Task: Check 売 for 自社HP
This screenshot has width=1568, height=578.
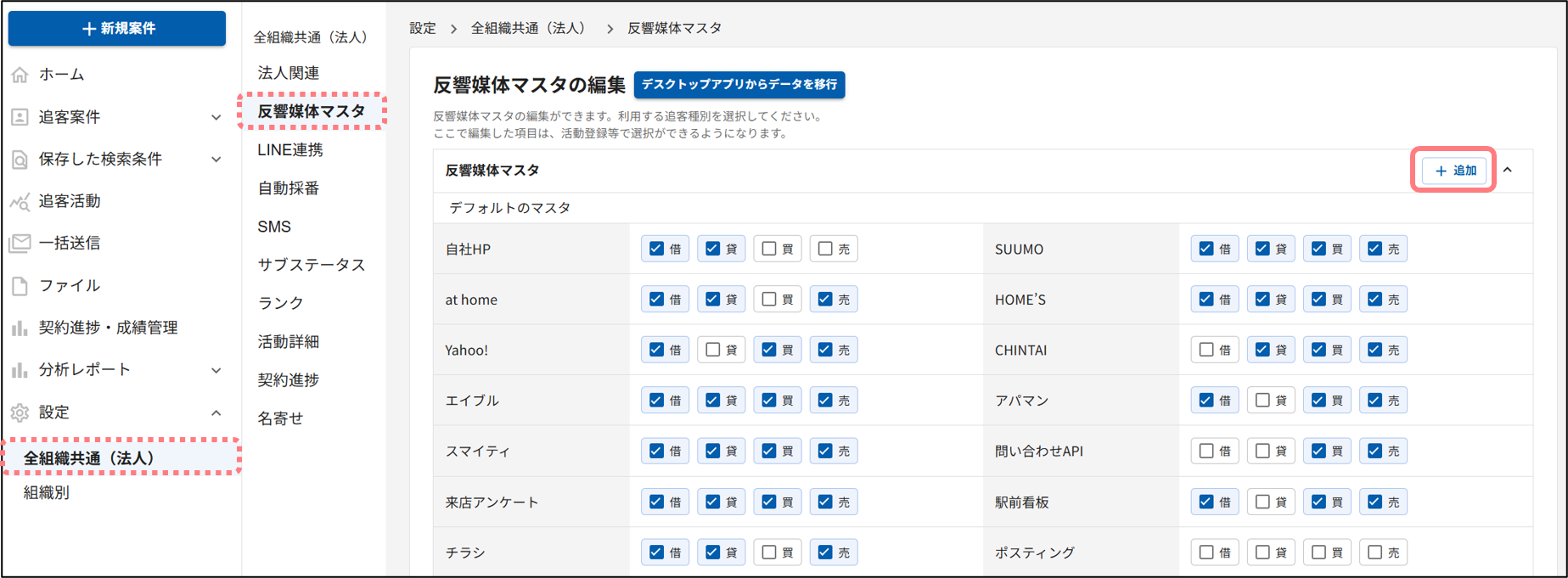Action: pos(825,249)
